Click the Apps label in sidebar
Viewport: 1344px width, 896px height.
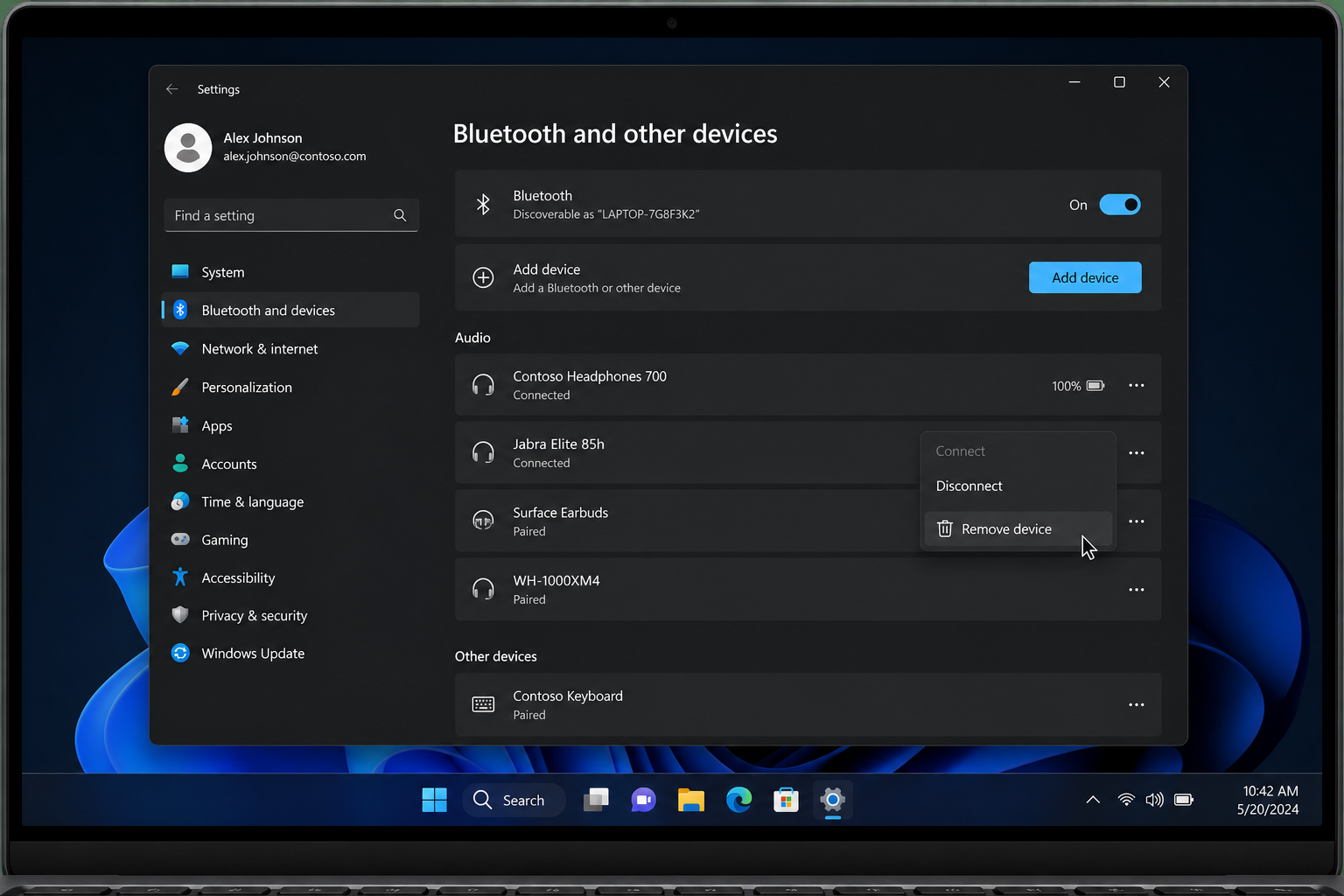pyautogui.click(x=217, y=426)
